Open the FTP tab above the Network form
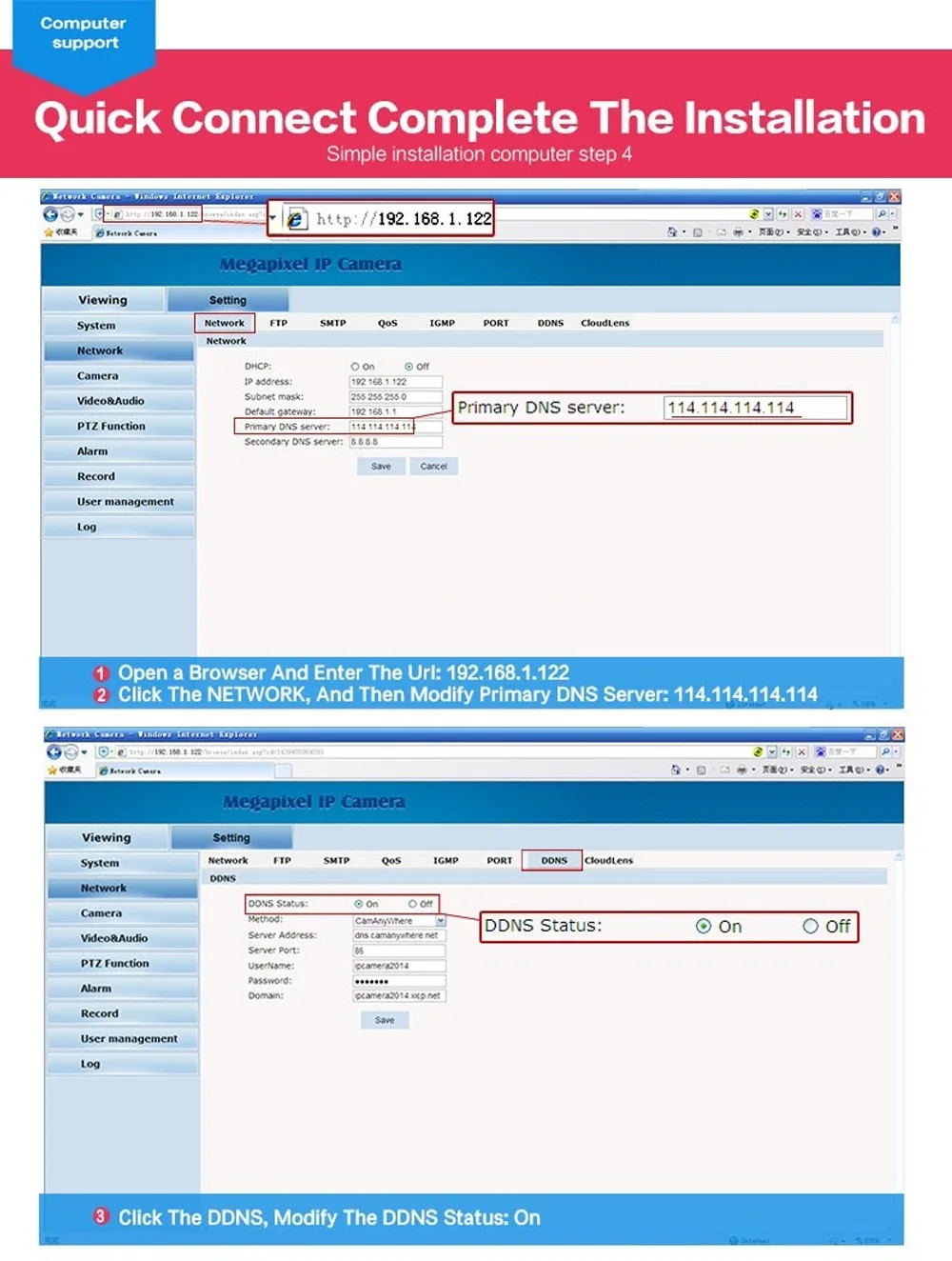The width and height of the screenshot is (952, 1261). 278,323
